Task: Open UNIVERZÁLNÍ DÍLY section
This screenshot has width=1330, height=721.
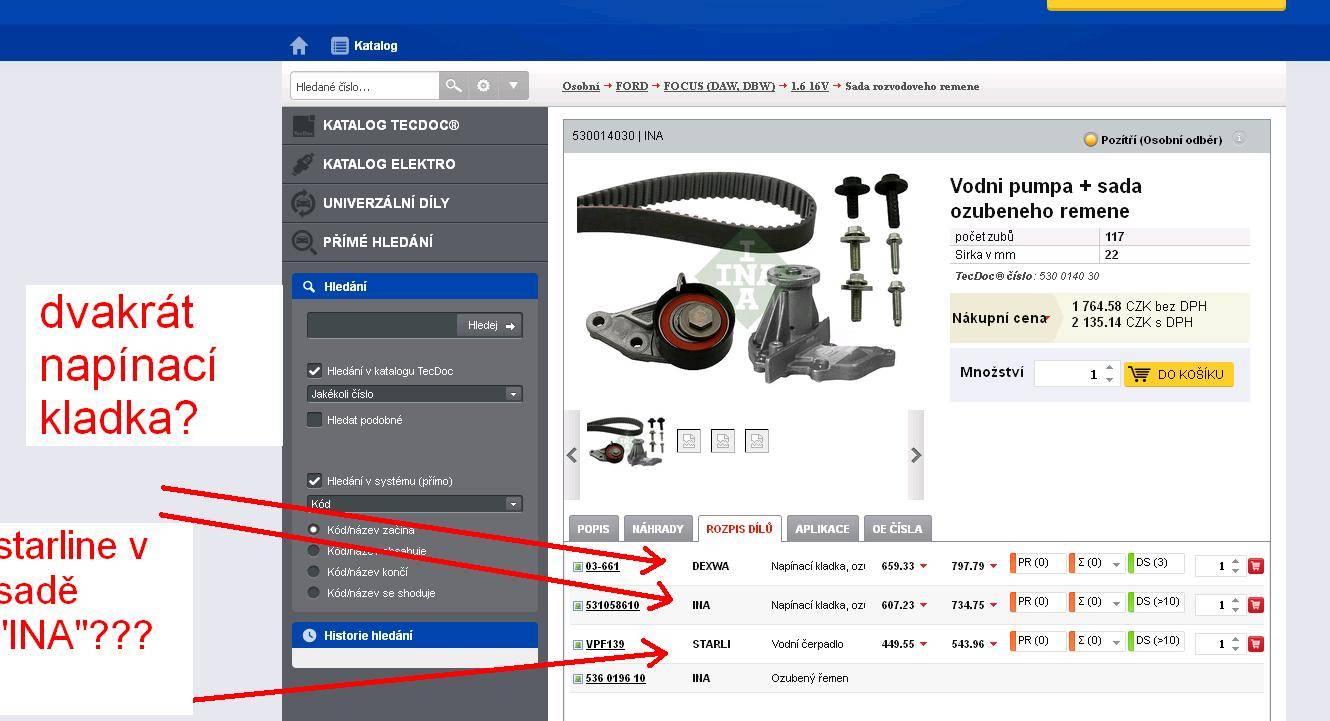Action: [x=415, y=203]
